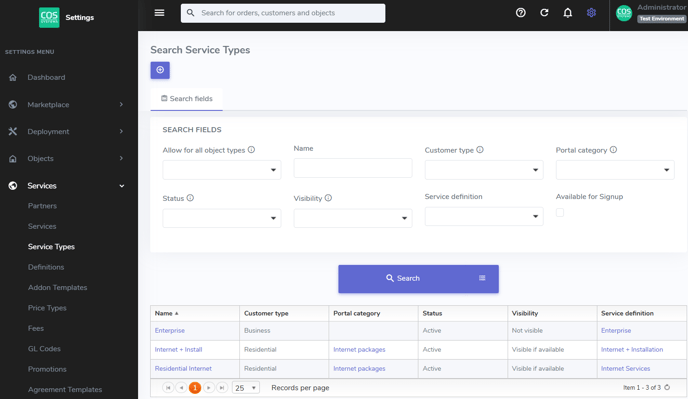Click the list options icon on Search button
The height and width of the screenshot is (399, 688).
click(482, 278)
